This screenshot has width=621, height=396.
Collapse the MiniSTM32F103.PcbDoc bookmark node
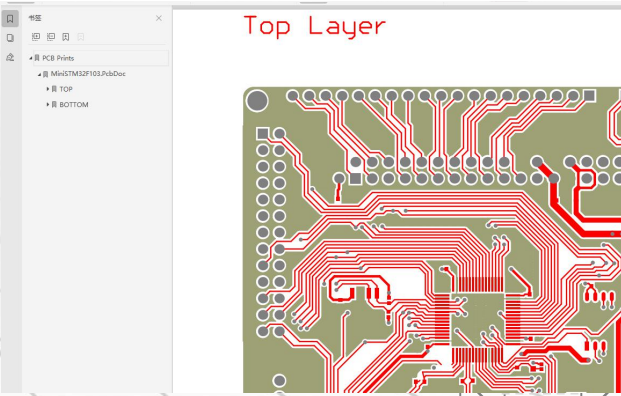(x=39, y=74)
